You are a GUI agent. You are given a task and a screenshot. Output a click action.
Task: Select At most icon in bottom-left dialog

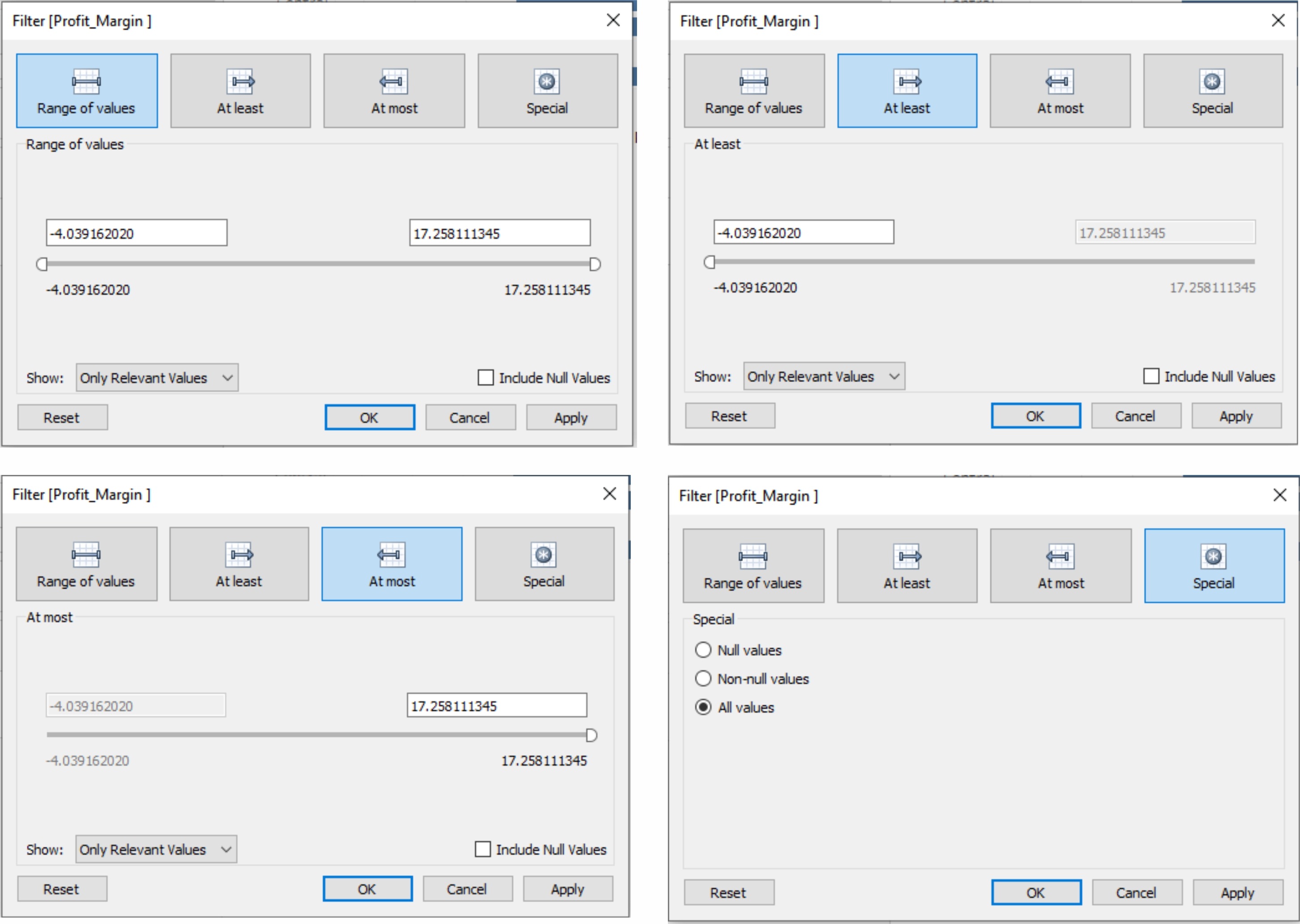click(x=392, y=564)
